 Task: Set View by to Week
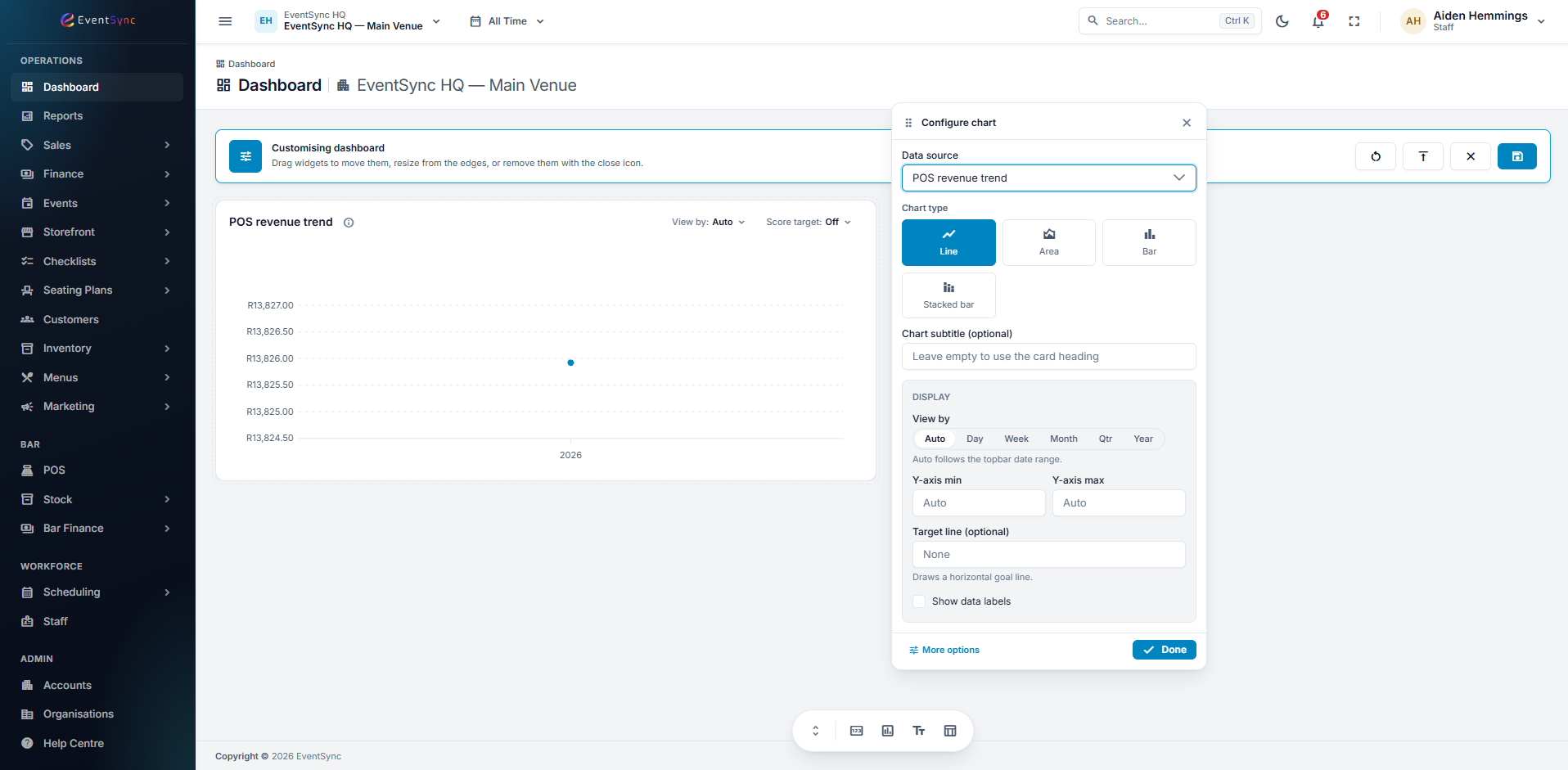click(1016, 439)
